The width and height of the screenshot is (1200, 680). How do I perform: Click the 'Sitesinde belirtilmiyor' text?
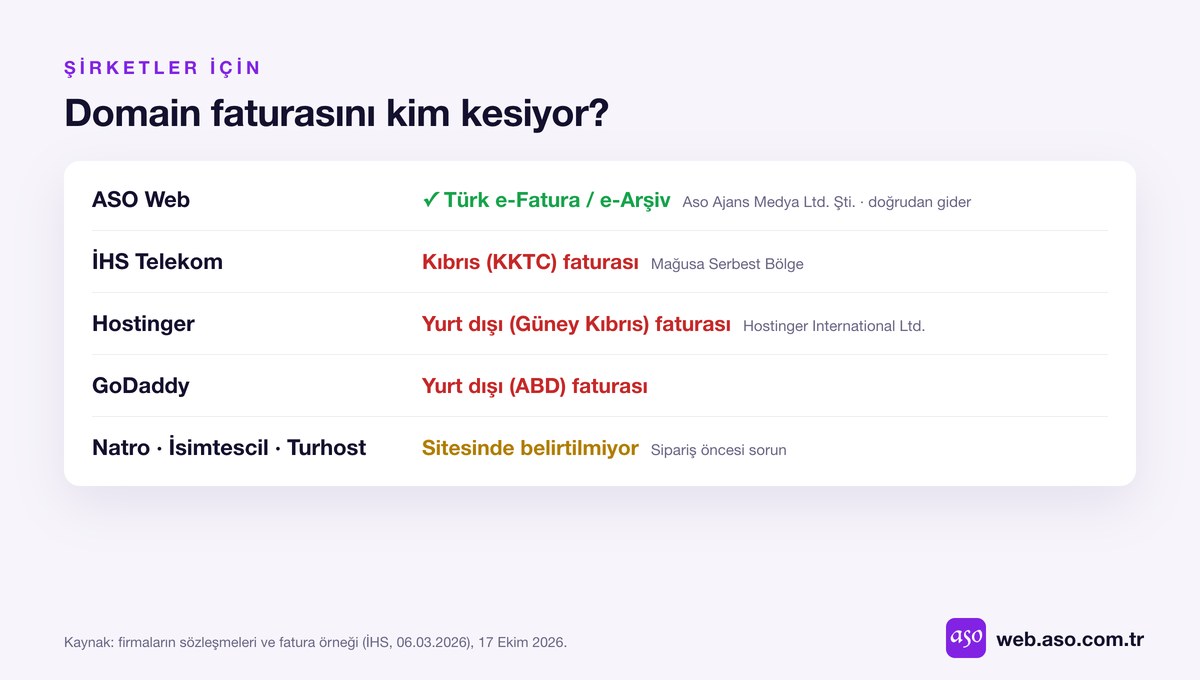530,448
